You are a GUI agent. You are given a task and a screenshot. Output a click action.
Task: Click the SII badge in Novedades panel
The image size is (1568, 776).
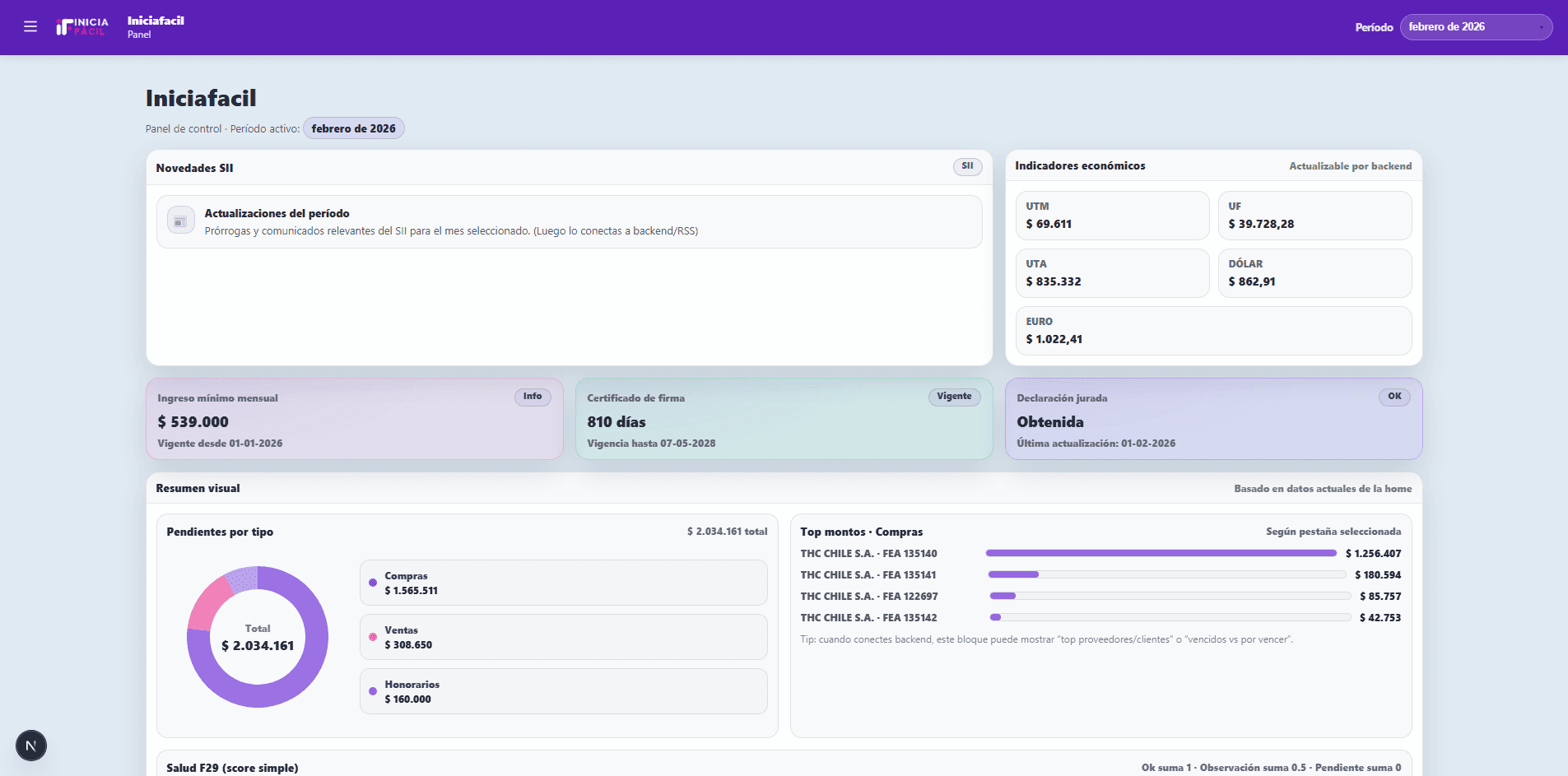967,166
